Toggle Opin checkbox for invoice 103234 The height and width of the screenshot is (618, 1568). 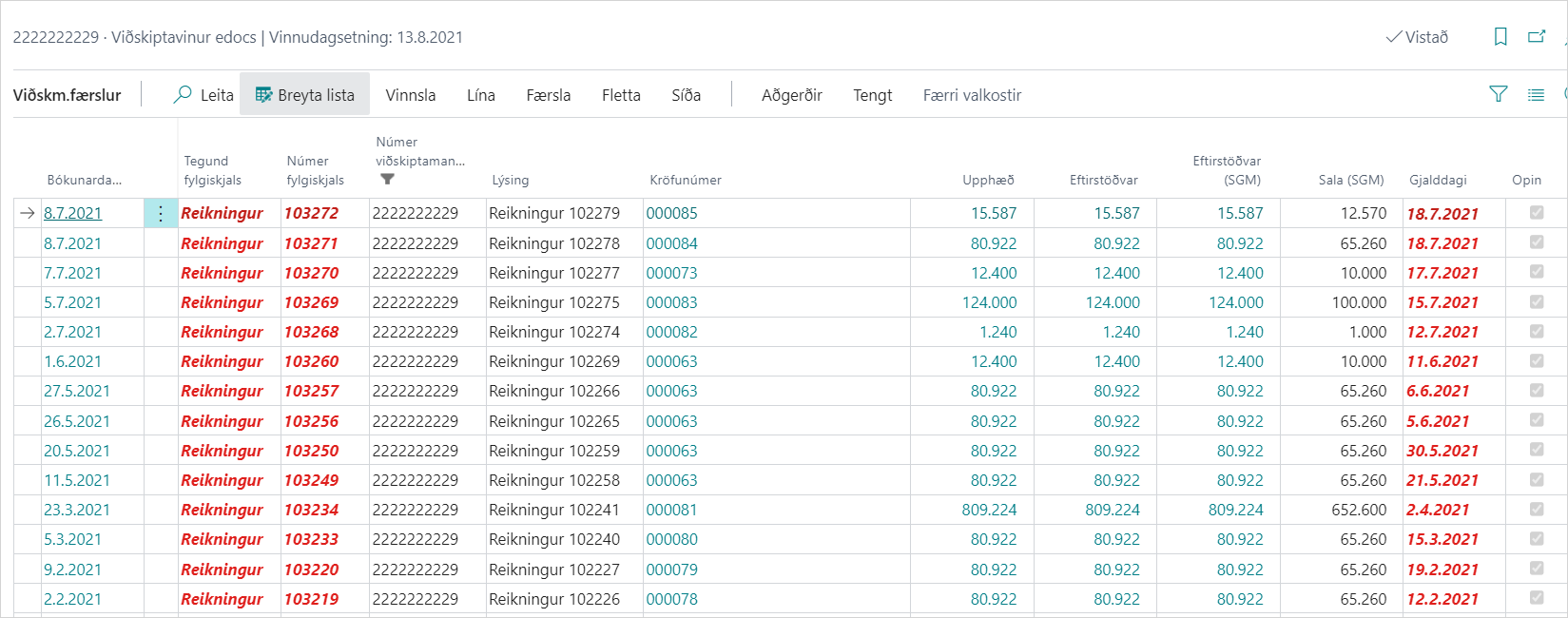click(x=1537, y=510)
